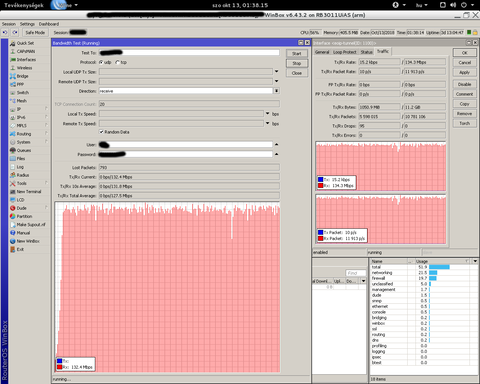
Task: Open the Radius menu entry
Action: (23, 175)
